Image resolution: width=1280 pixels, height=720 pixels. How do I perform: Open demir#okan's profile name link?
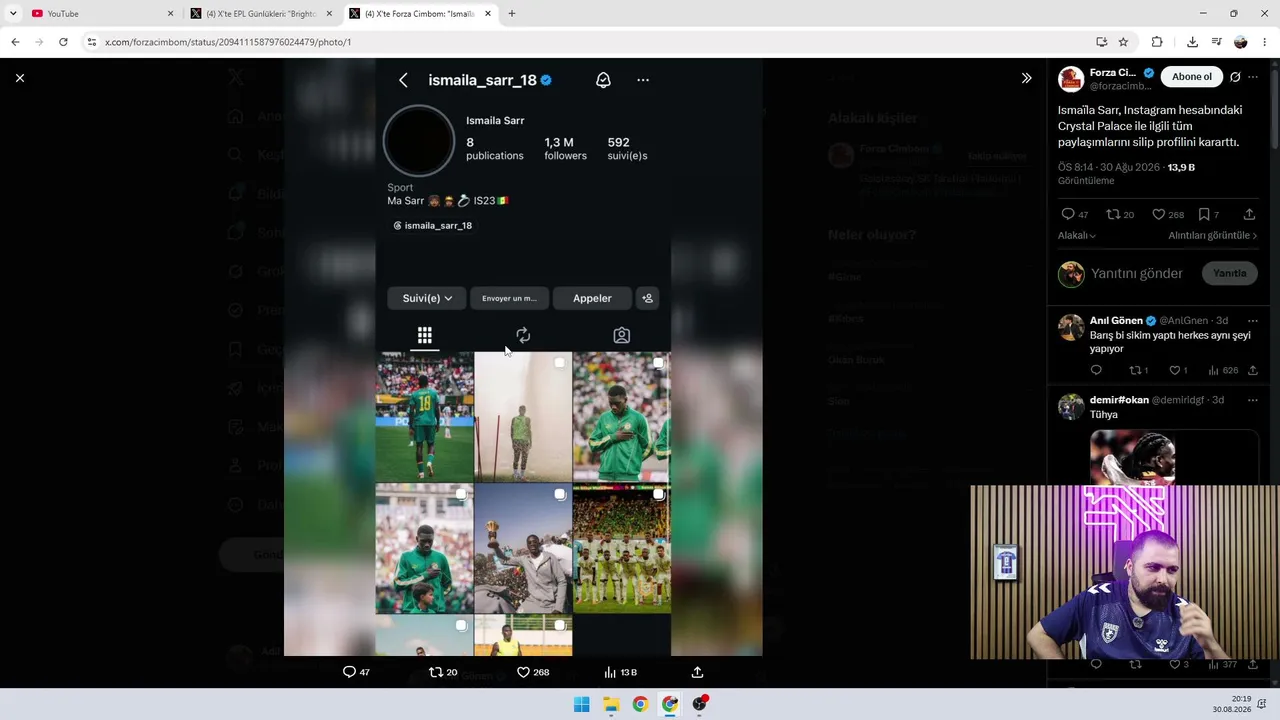pyautogui.click(x=1119, y=400)
